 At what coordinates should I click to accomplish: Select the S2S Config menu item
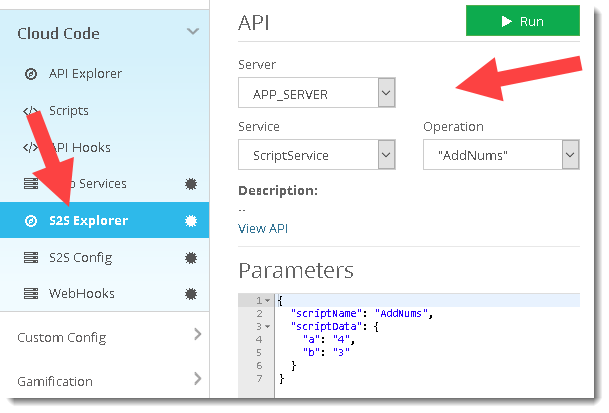80,258
